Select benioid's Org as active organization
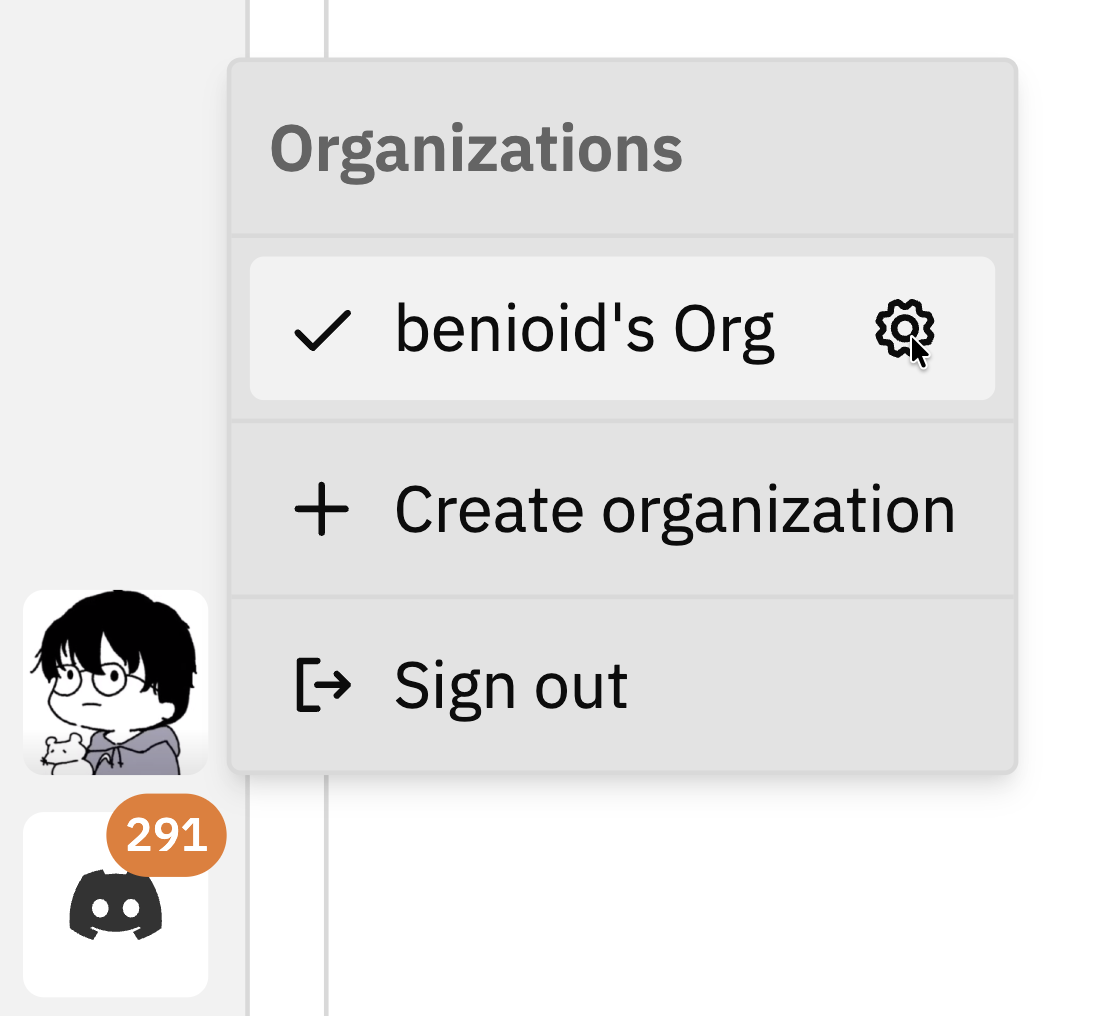 tap(585, 327)
